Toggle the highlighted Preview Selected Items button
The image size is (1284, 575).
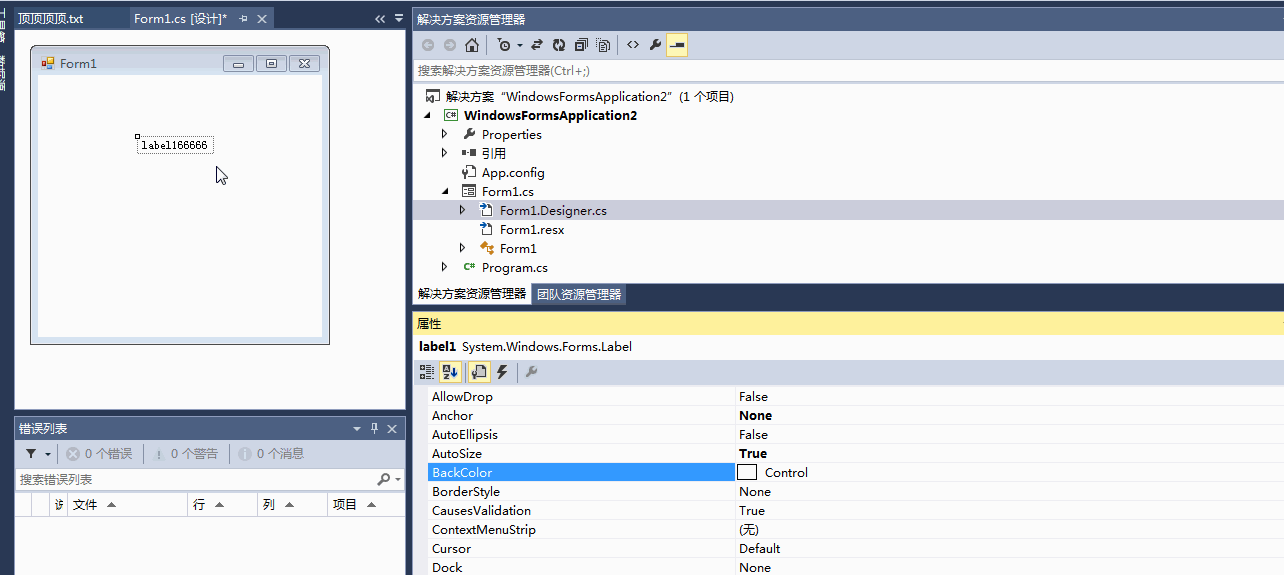click(677, 45)
